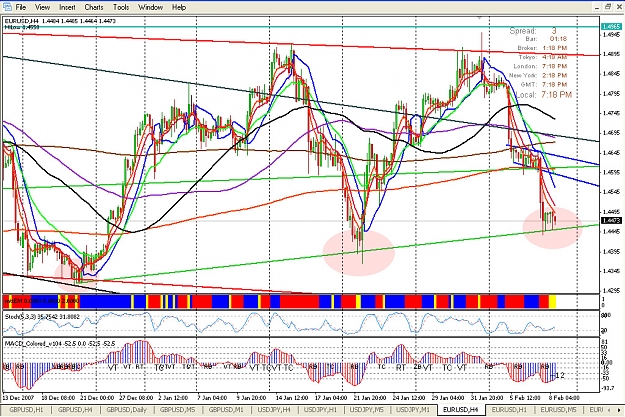
Task: Click the GMT time row
Action: (x=544, y=85)
